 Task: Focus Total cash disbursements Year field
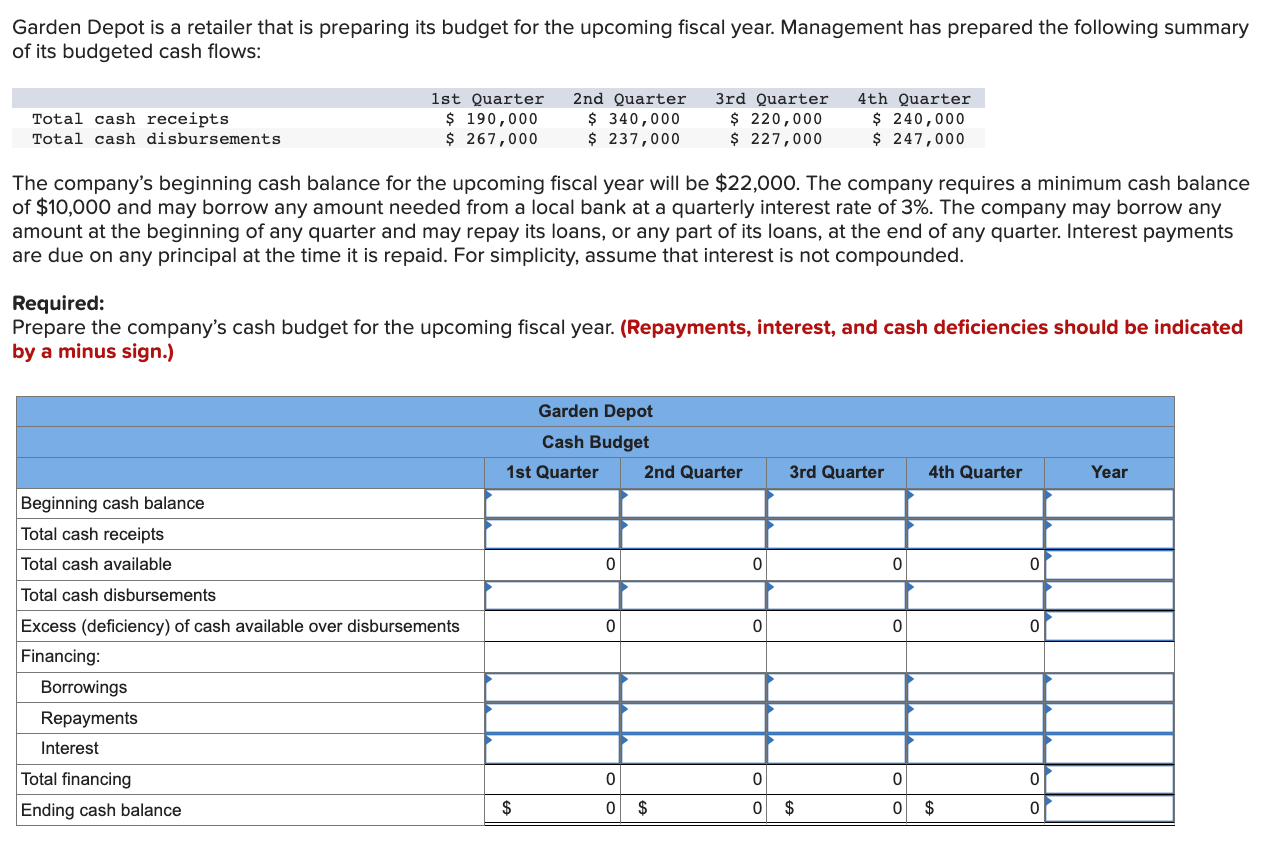click(1109, 595)
